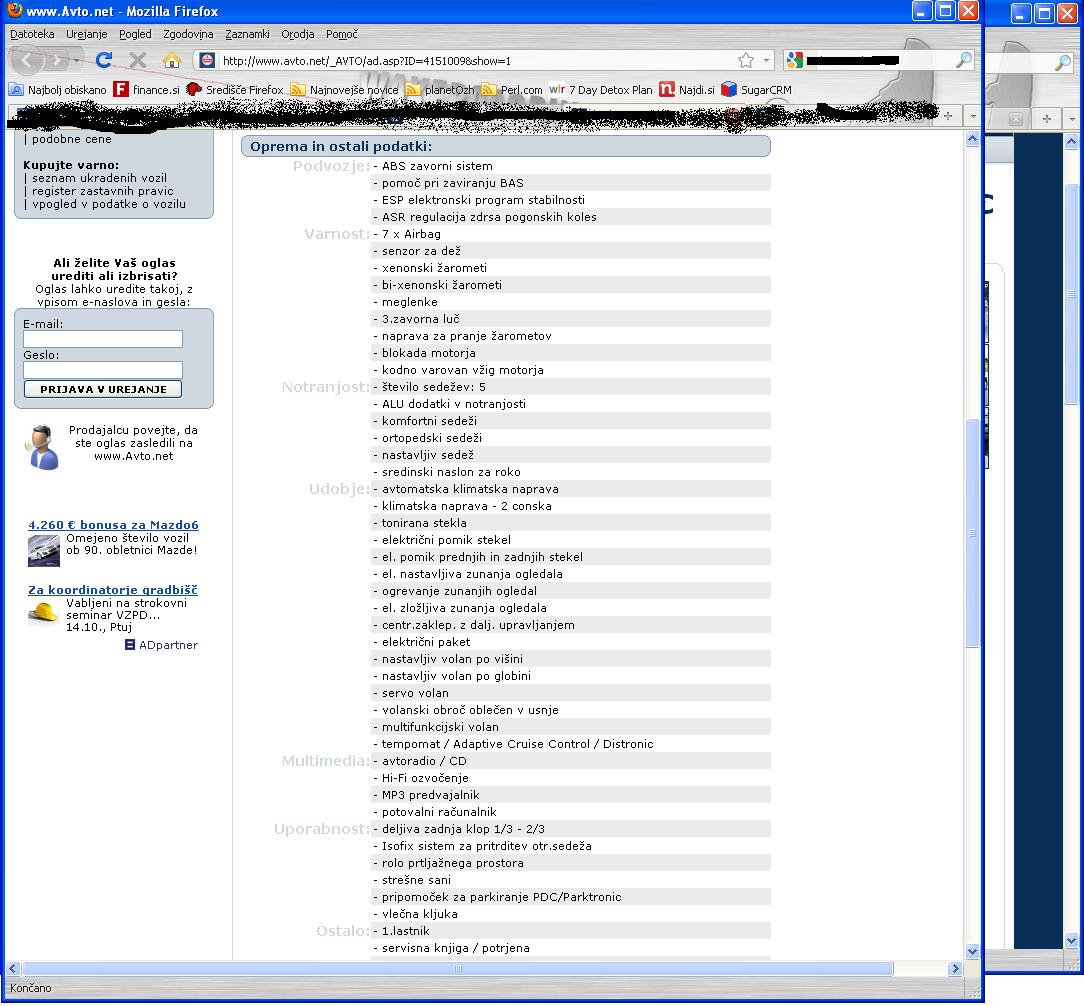Click the URL address bar
Image resolution: width=1084 pixels, height=1006 pixels.
477,61
